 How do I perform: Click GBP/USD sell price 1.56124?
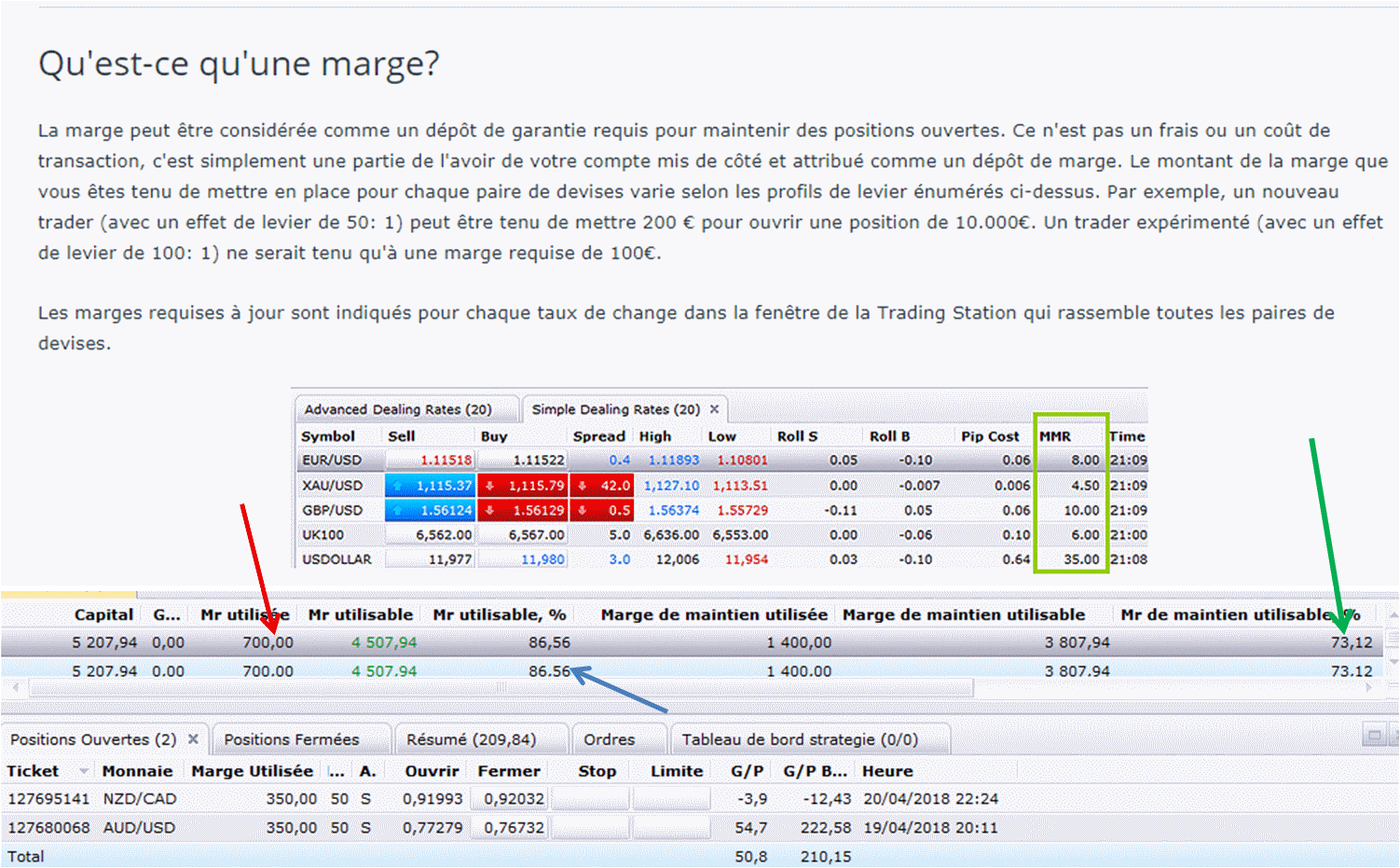click(x=432, y=511)
